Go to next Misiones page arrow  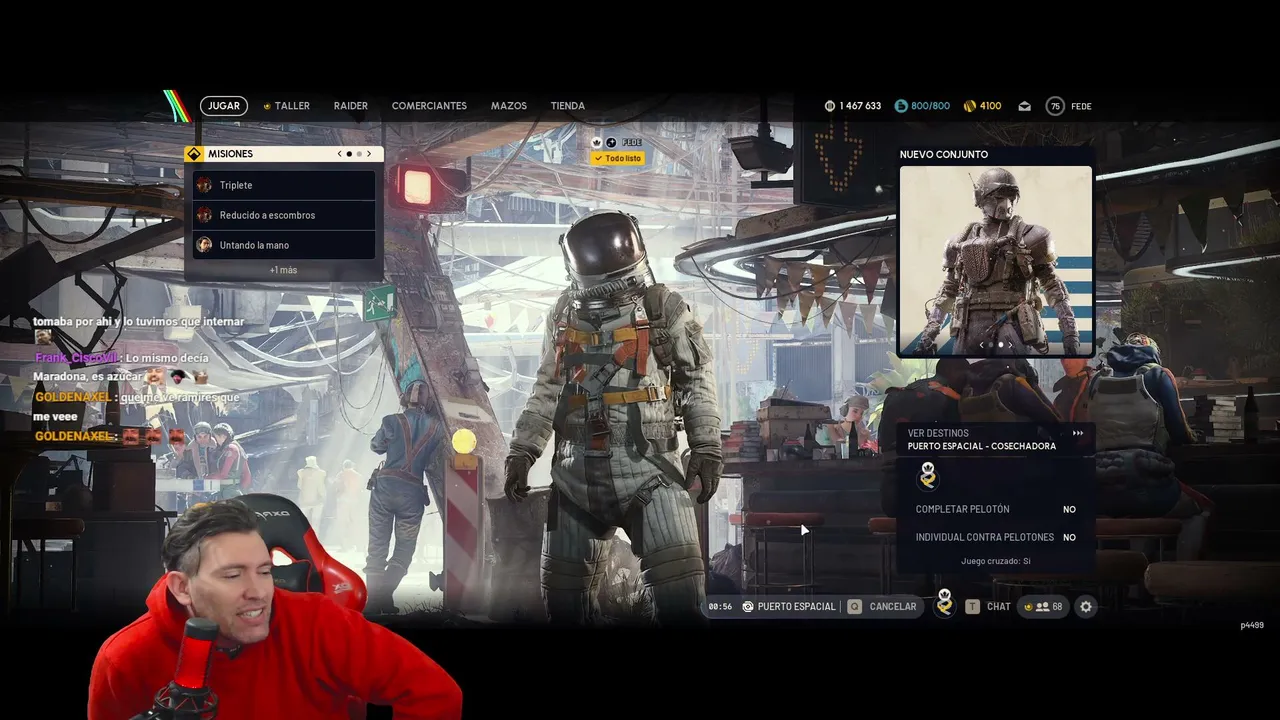pyautogui.click(x=369, y=154)
